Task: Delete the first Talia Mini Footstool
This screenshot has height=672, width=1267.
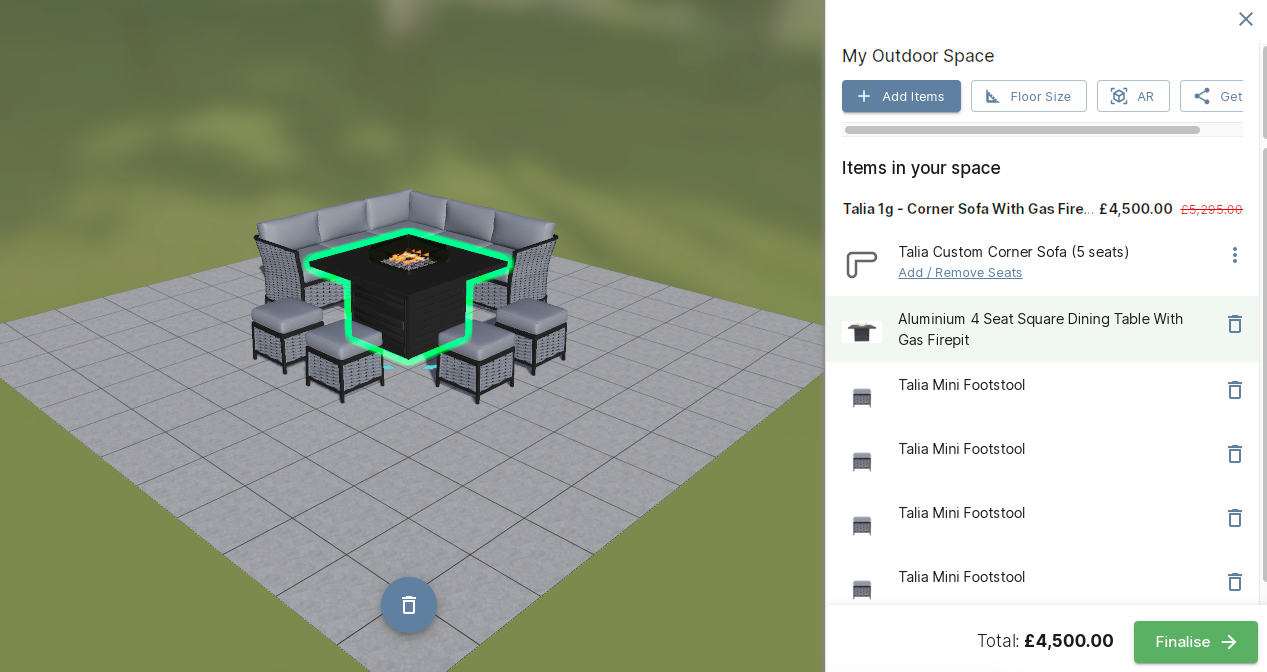Action: [1234, 390]
